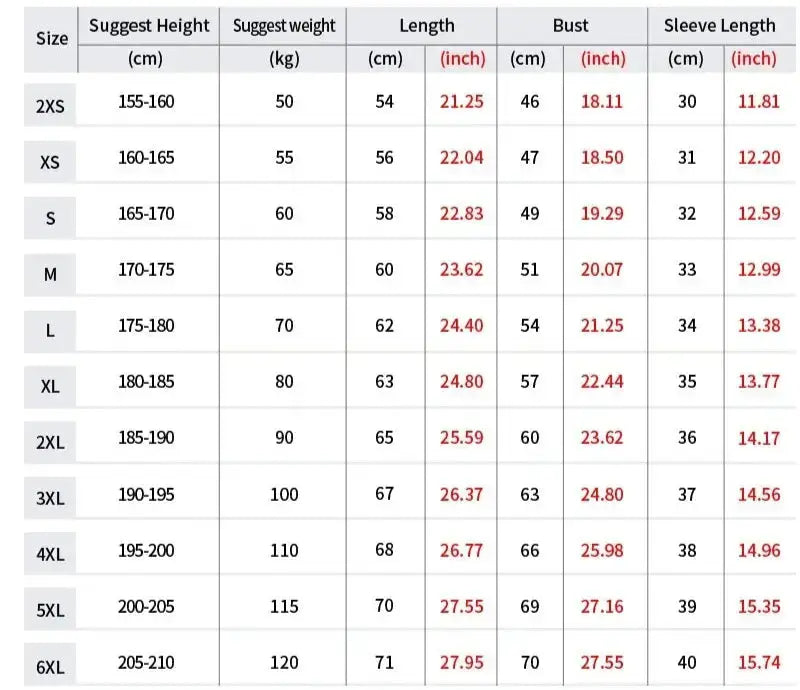Click the 100 kg weight cell
800x690 pixels.
click(x=284, y=493)
